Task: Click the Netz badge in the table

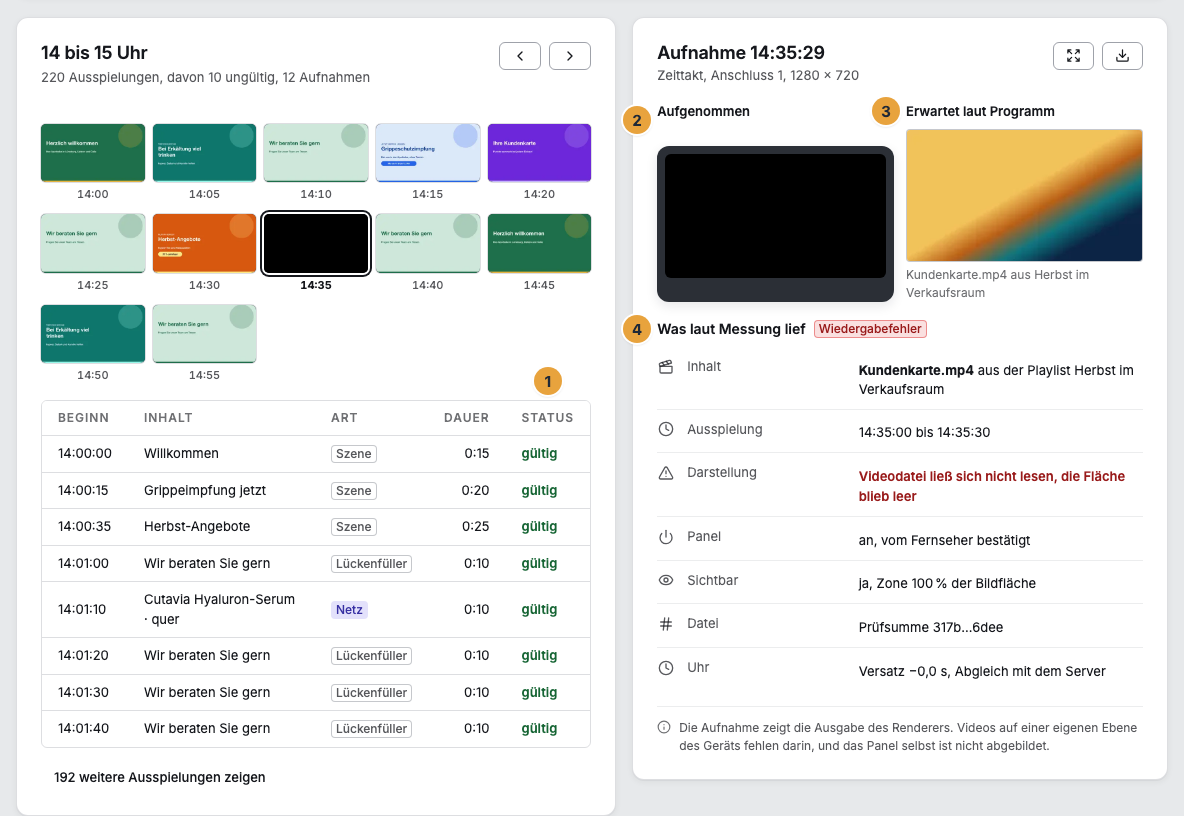Action: 349,610
